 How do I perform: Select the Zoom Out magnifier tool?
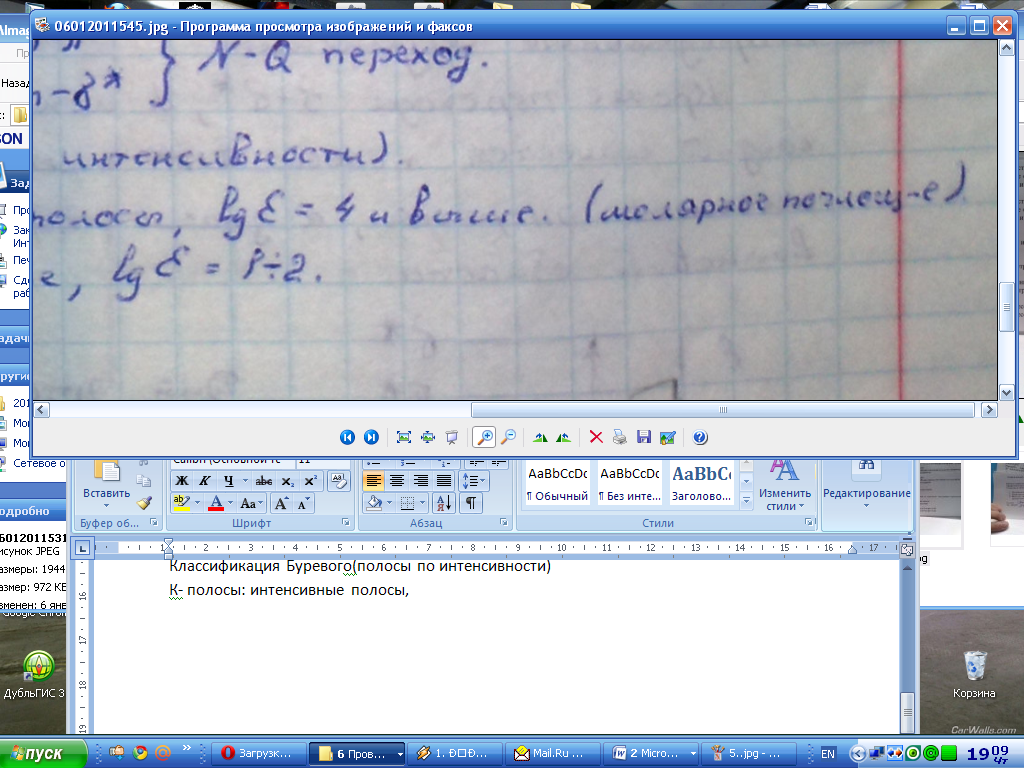coord(508,438)
